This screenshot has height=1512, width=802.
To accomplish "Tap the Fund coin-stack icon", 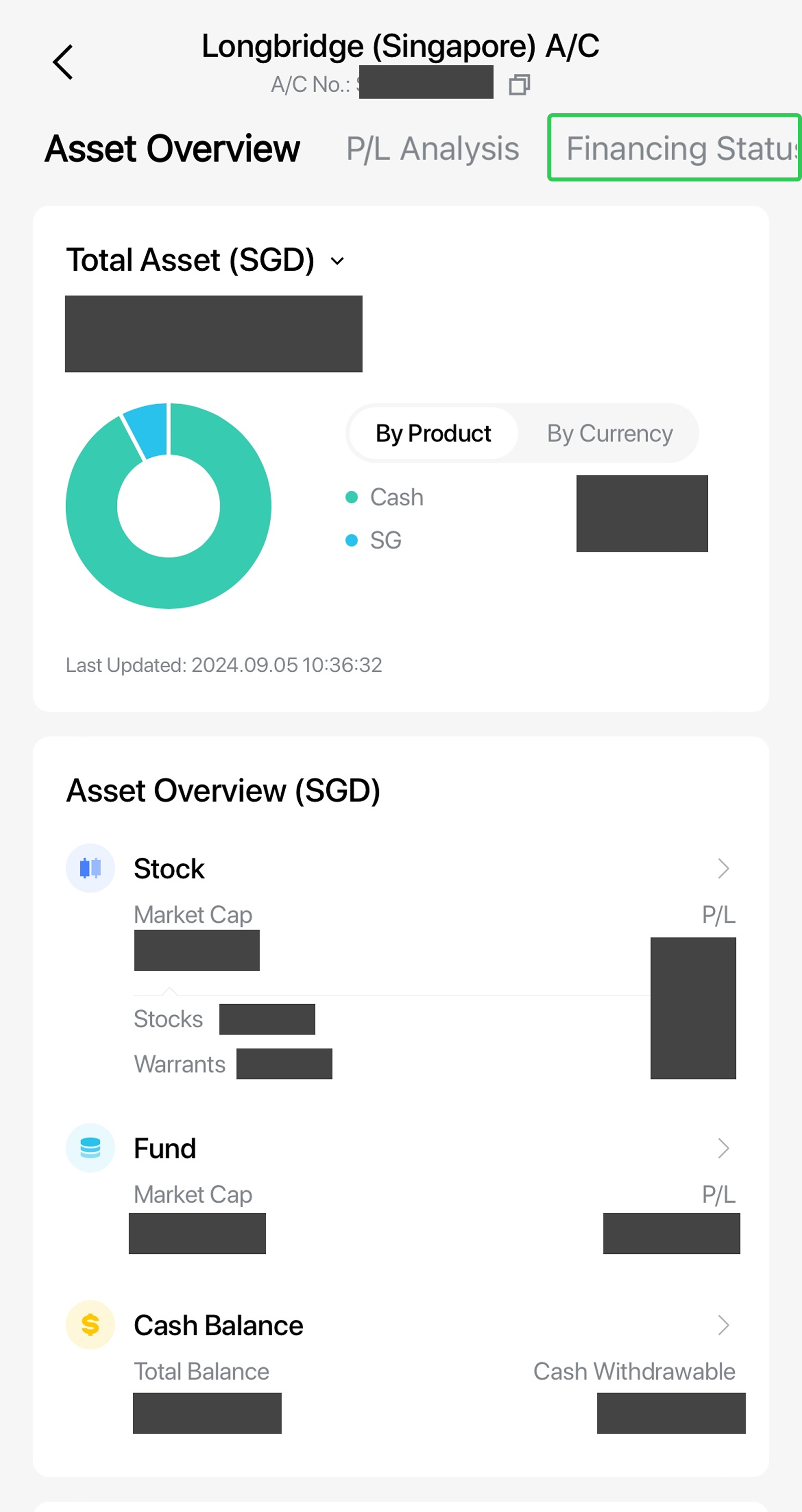I will [90, 1148].
